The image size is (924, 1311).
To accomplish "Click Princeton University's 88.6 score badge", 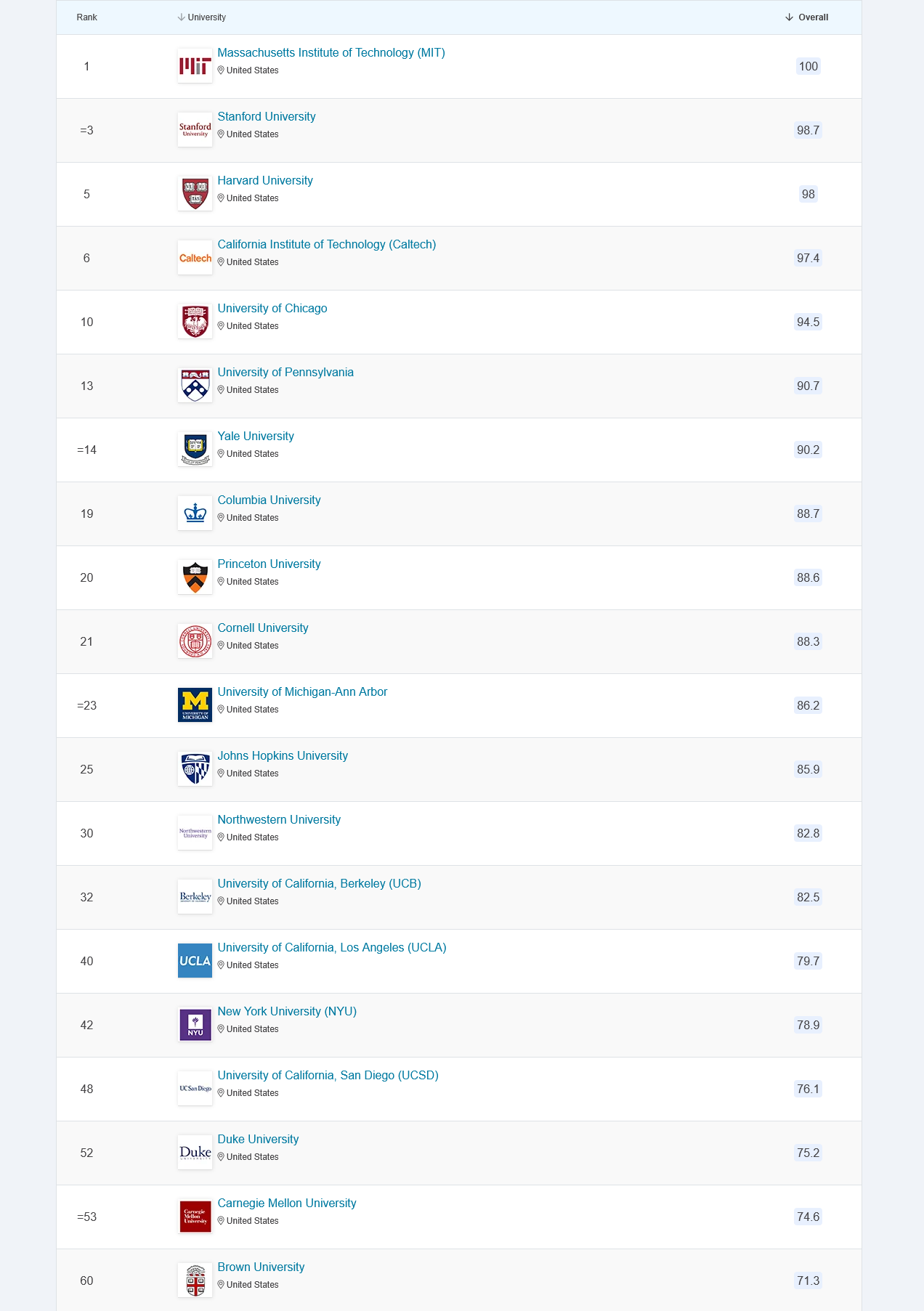I will 808,577.
